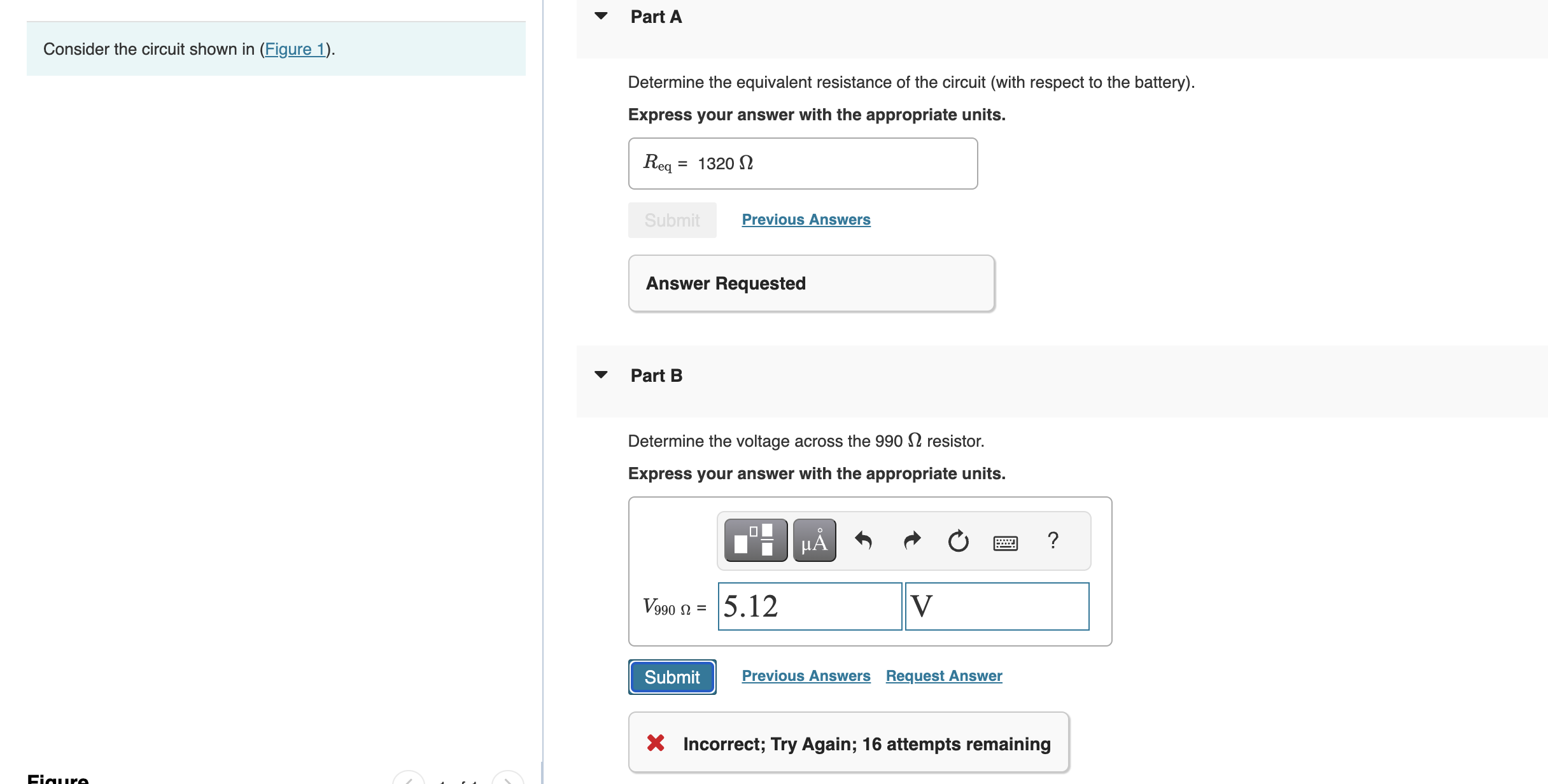Click the undo arrow icon
This screenshot has width=1548, height=784.
click(863, 540)
